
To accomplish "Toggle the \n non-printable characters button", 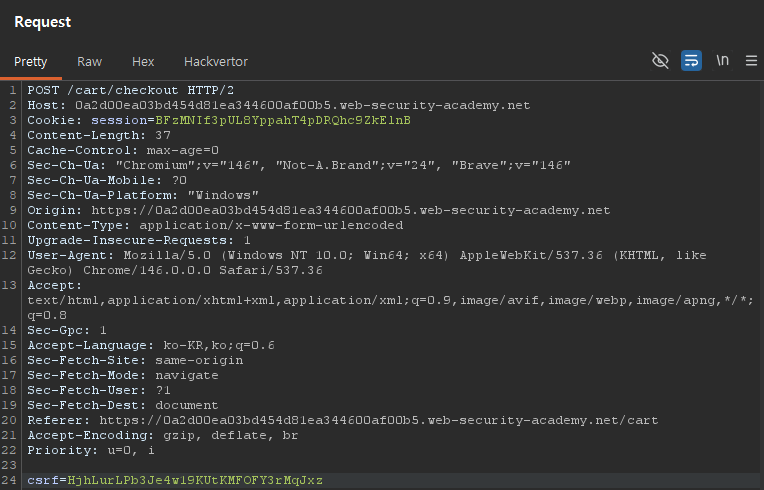I will click(722, 61).
